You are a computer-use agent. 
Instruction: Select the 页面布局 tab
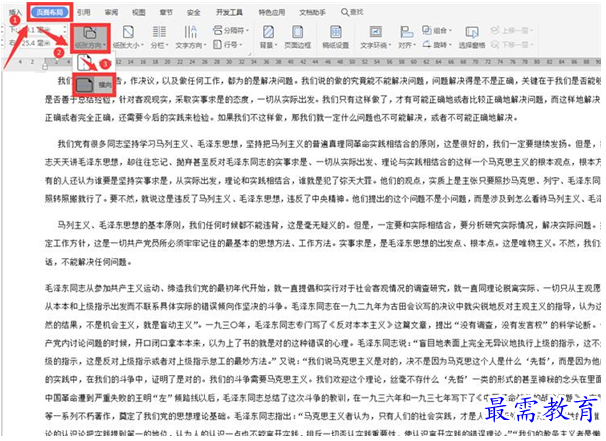pos(49,12)
